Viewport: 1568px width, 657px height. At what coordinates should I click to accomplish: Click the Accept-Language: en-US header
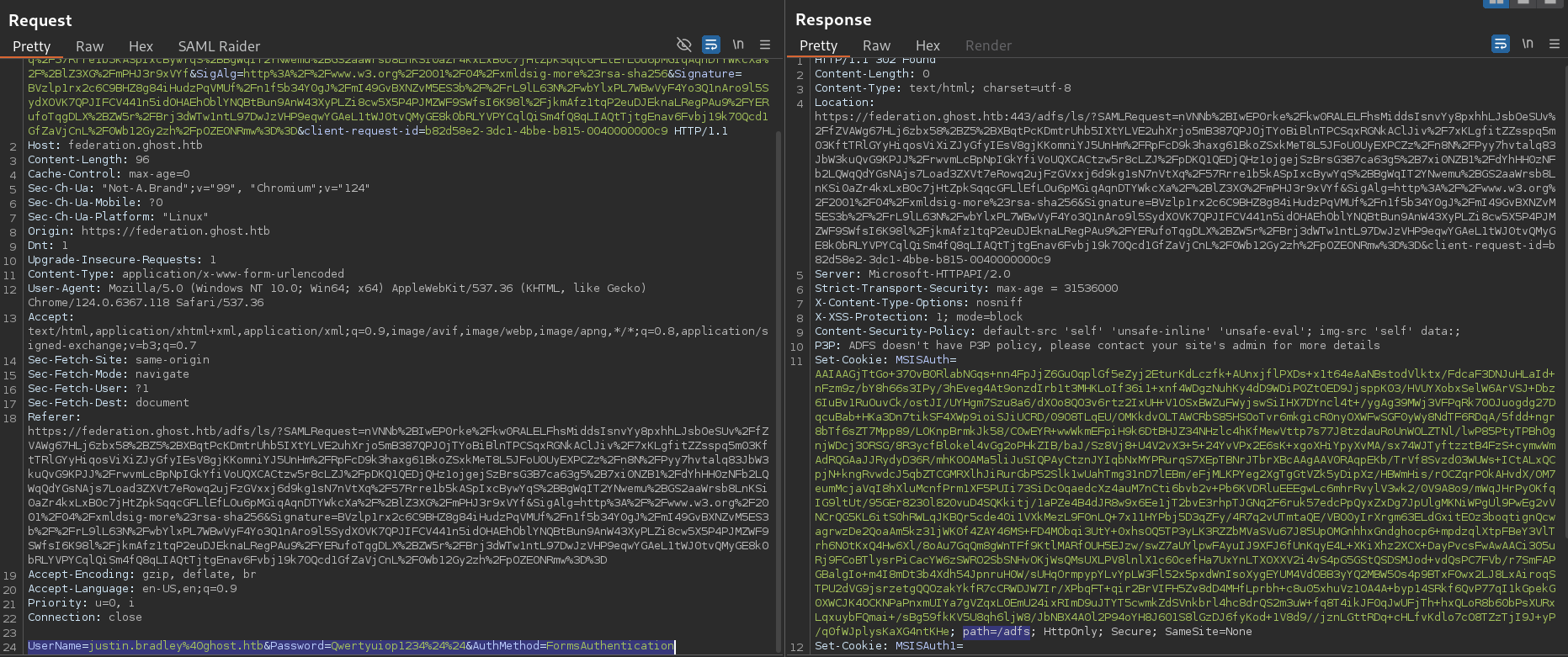(132, 588)
